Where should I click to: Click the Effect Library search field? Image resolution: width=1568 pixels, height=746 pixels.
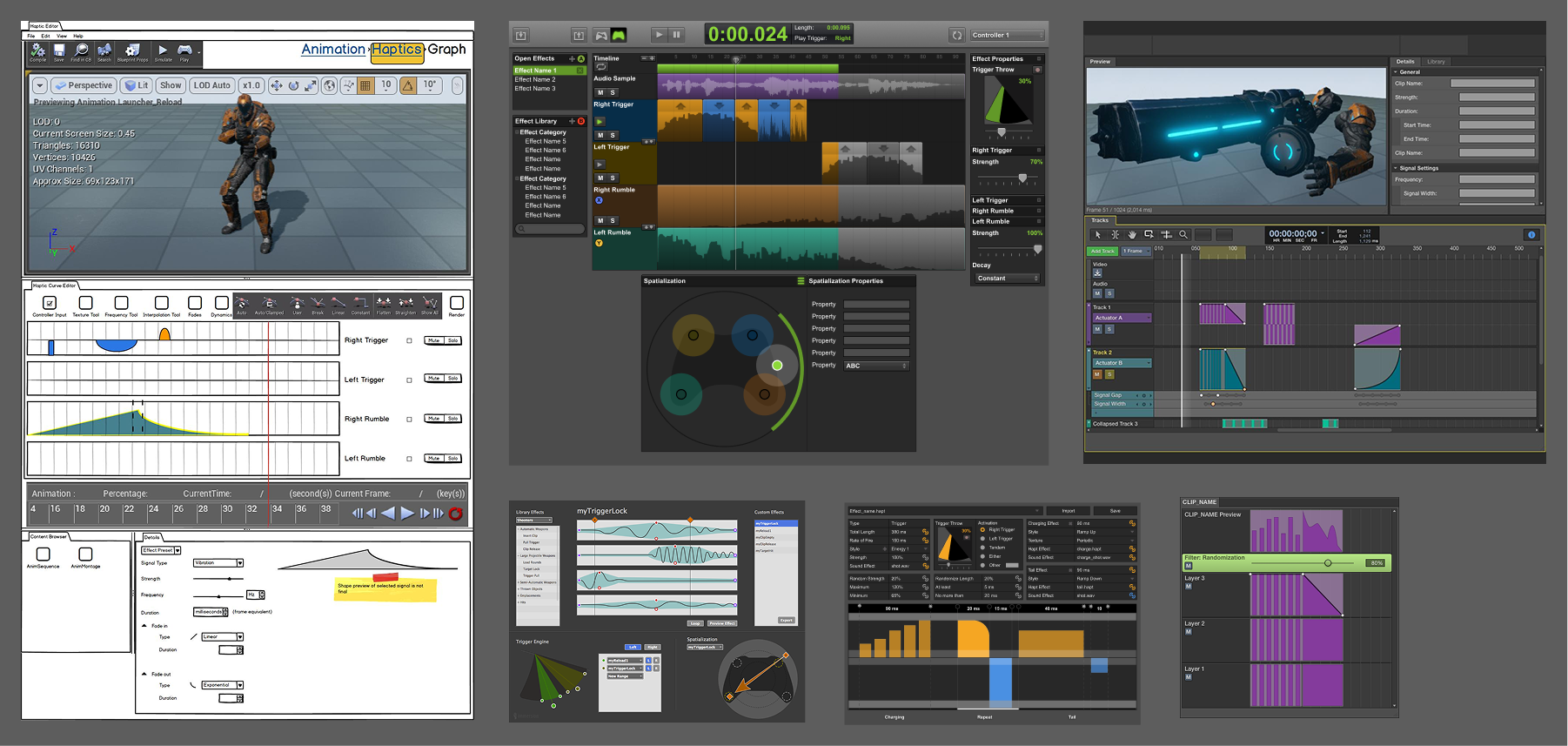[x=549, y=229]
